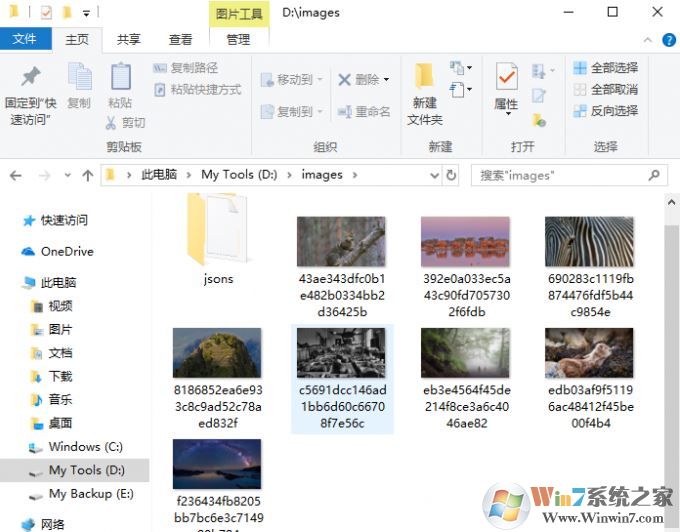Click the Properties (属性) checkmark icon
Viewport: 680px width, 532px height.
[506, 77]
